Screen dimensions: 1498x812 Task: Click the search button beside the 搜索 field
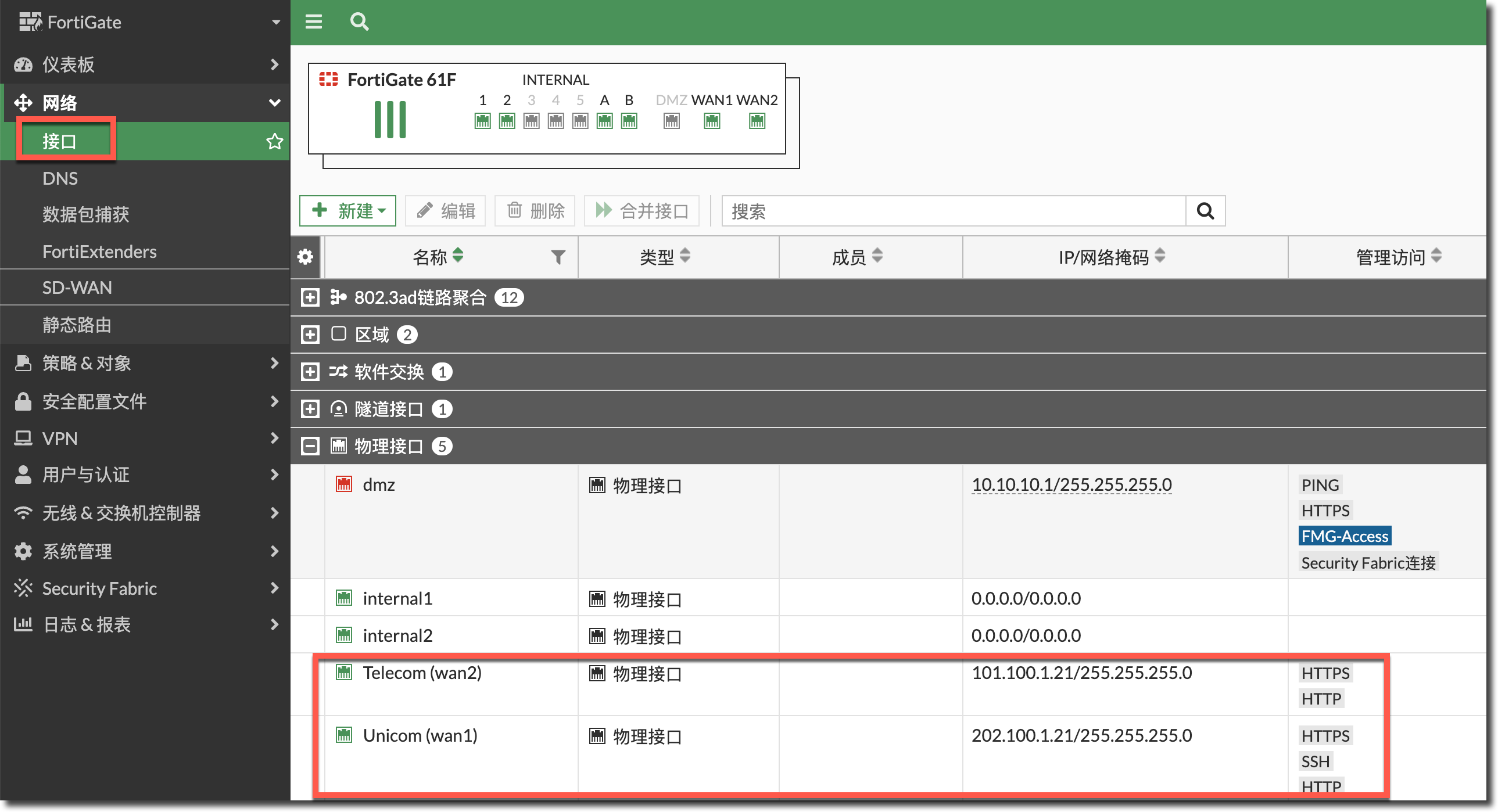[1205, 211]
